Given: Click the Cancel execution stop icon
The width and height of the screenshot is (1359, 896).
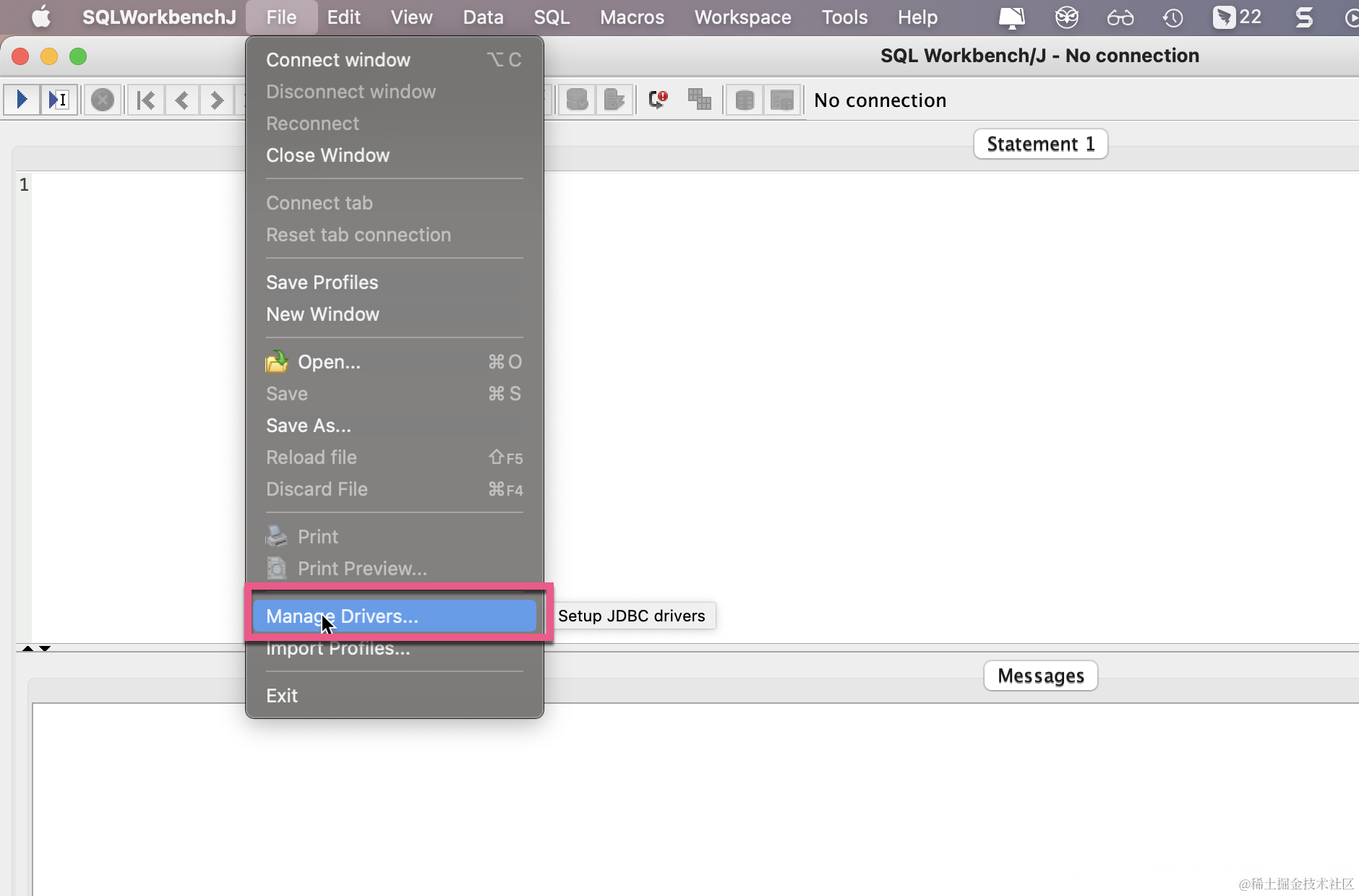Looking at the screenshot, I should (x=103, y=100).
